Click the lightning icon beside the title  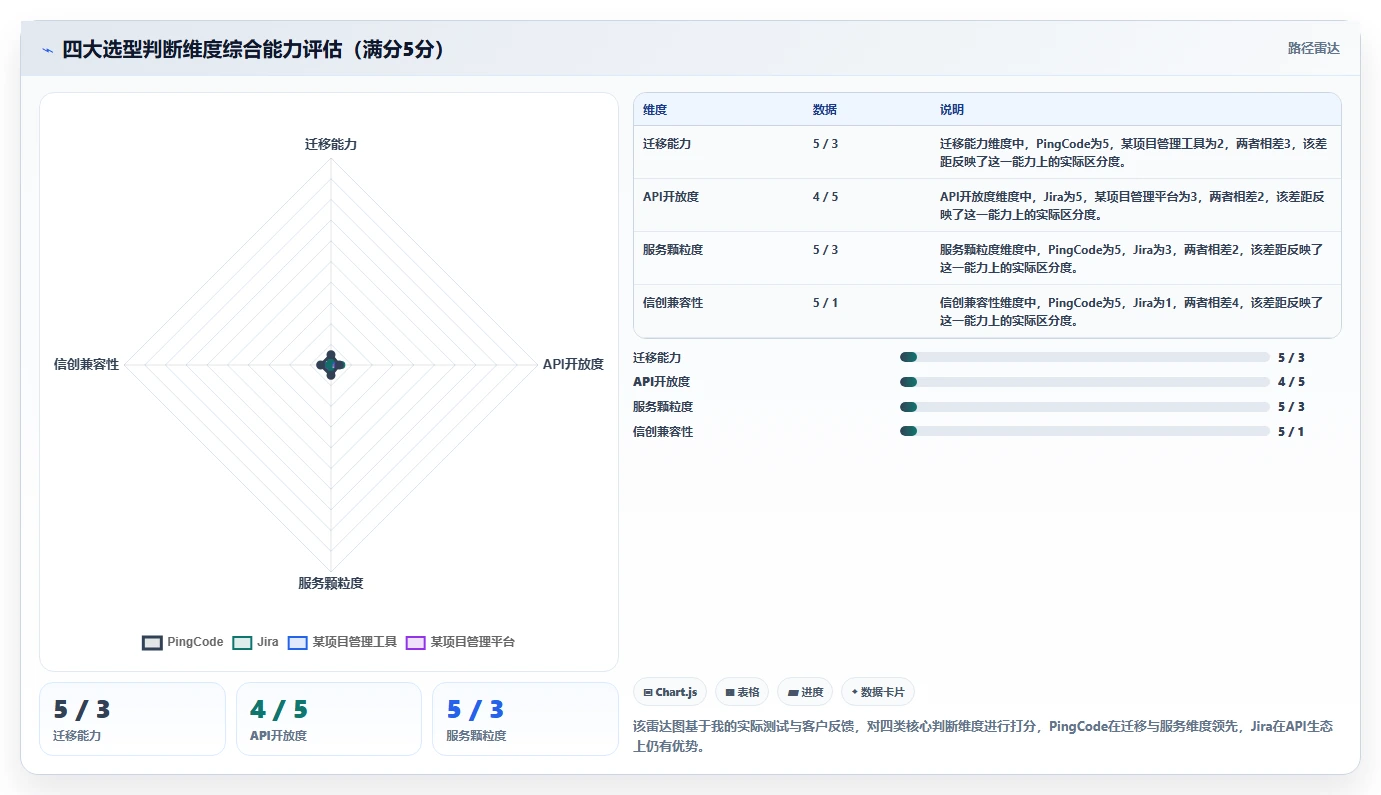[x=47, y=50]
